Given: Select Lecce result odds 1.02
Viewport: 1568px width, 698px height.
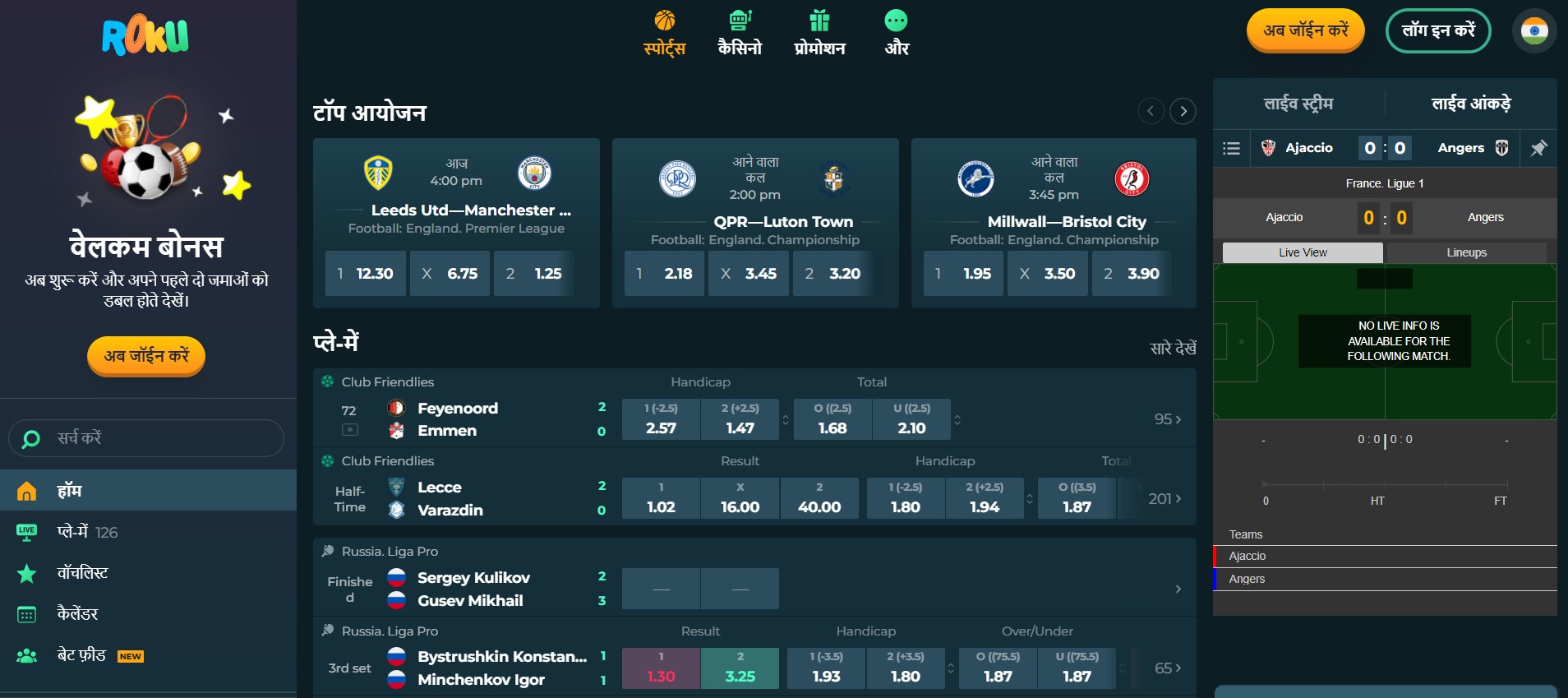Looking at the screenshot, I should pos(661,498).
